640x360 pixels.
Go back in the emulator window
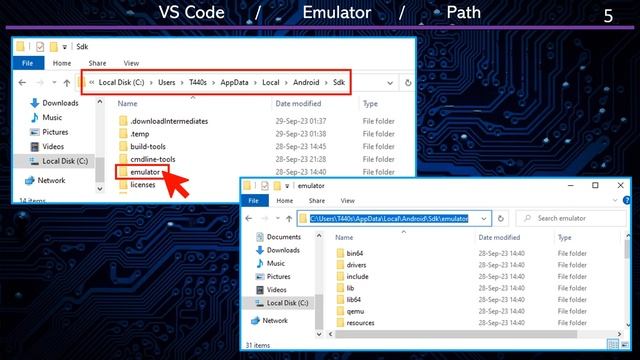tap(249, 218)
